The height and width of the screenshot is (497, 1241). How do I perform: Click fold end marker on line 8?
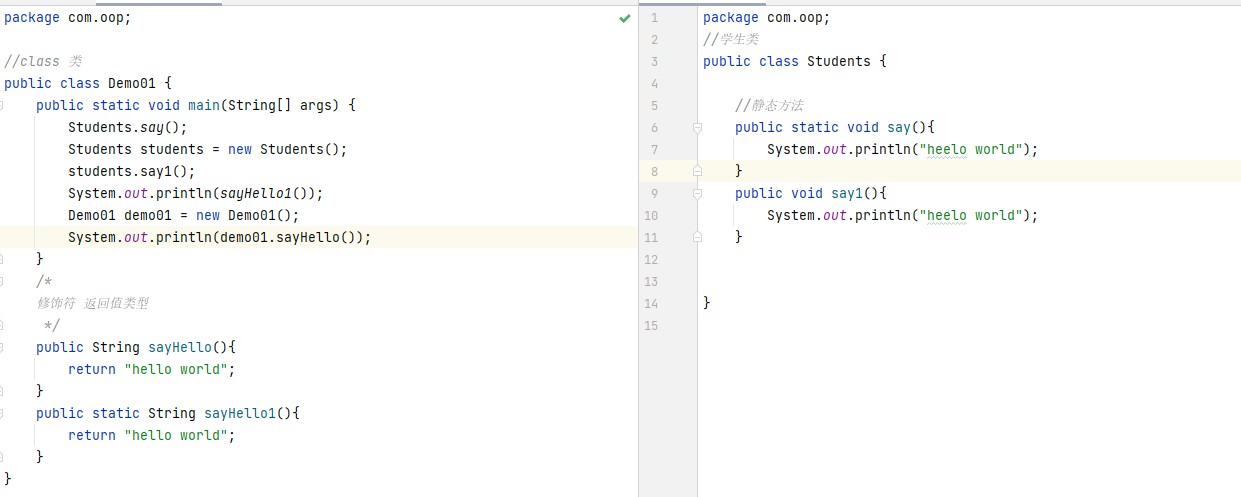tap(698, 172)
